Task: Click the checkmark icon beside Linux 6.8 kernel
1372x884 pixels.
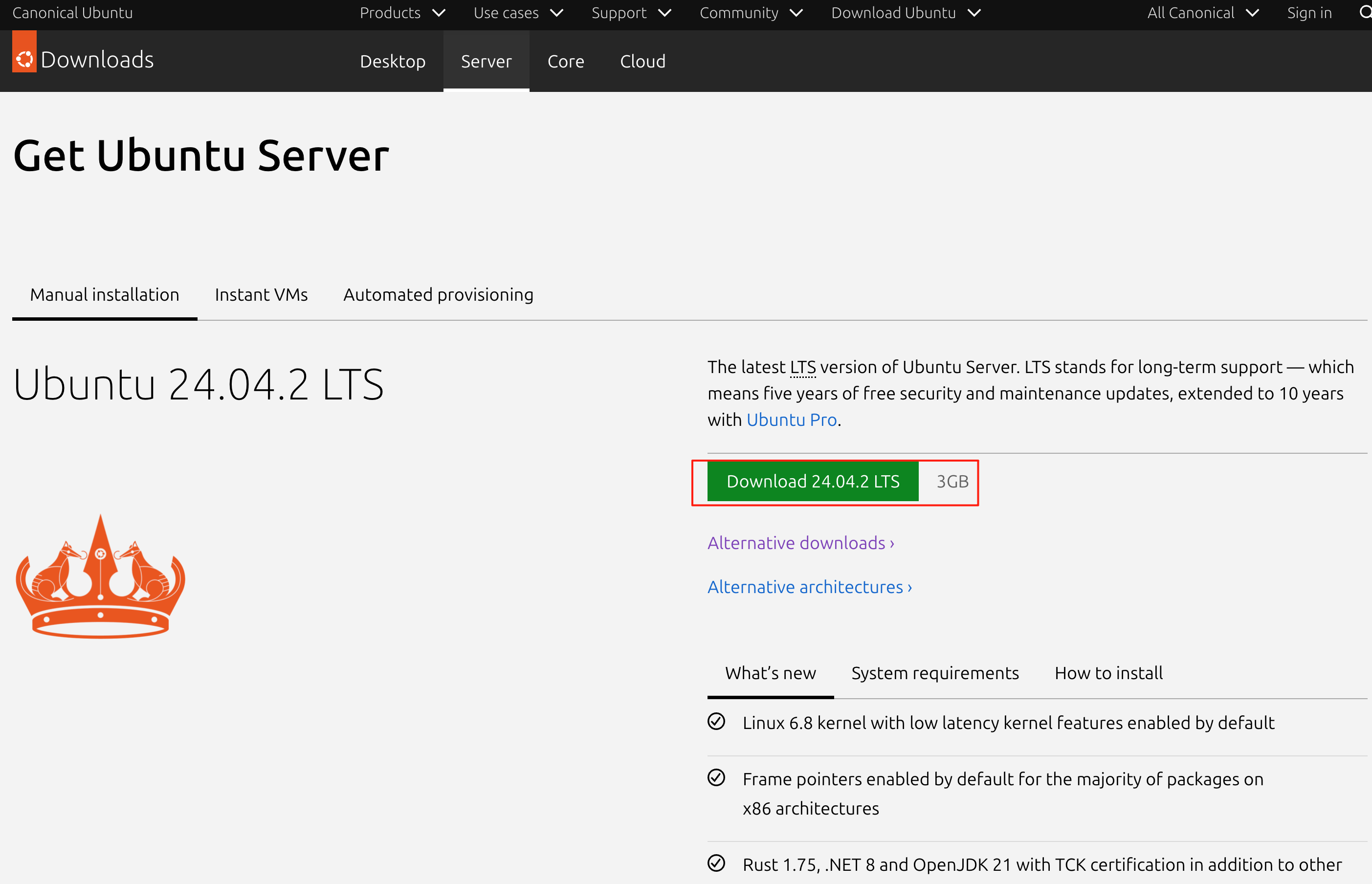Action: pos(716,722)
